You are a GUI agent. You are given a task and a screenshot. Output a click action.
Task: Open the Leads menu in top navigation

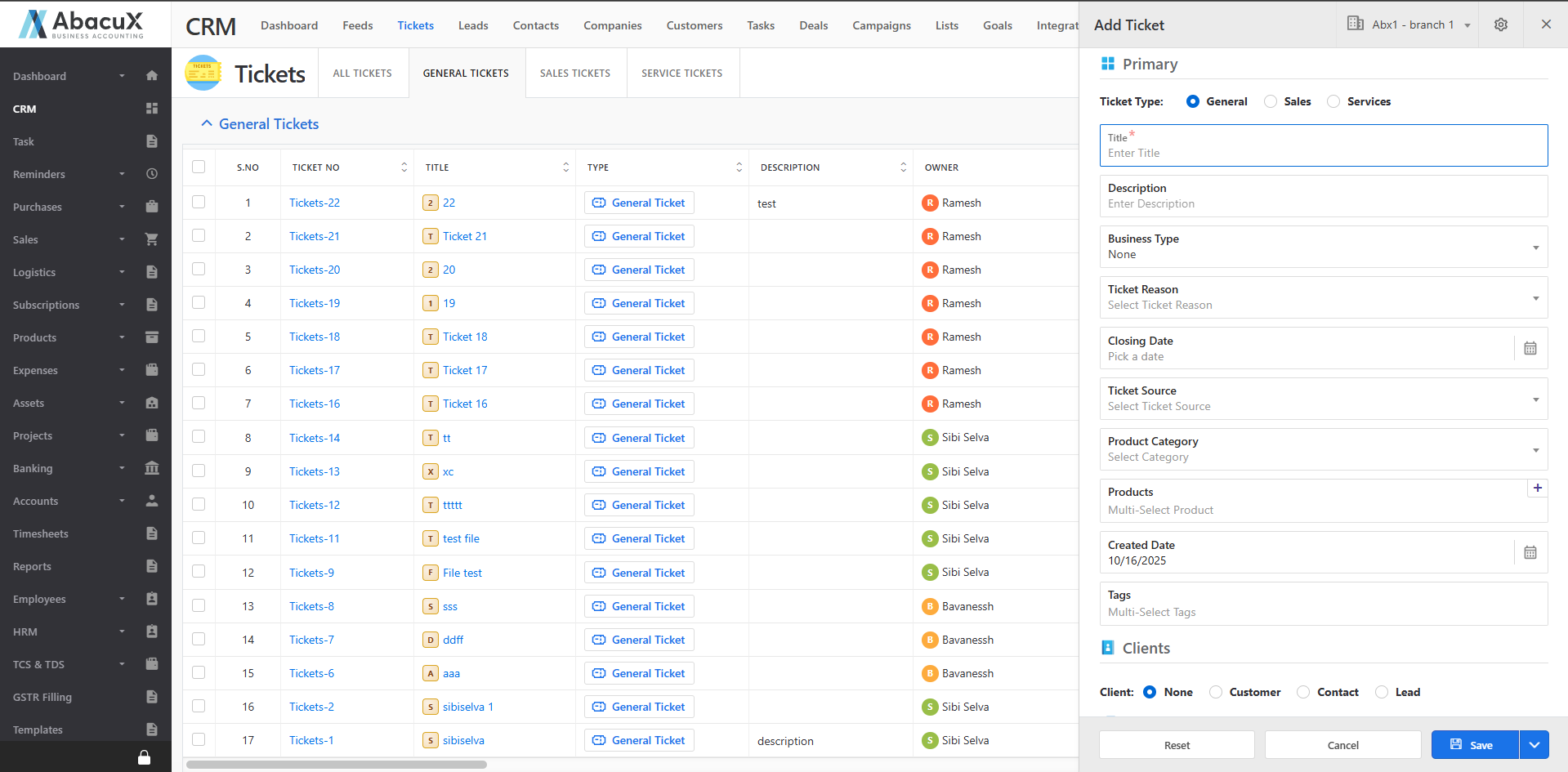pos(473,25)
